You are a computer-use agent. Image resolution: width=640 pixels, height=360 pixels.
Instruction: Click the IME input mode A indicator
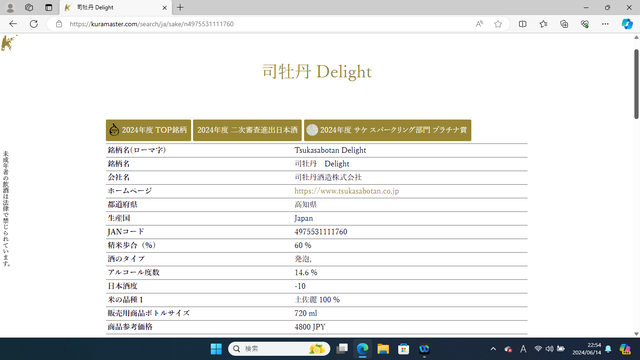pos(523,349)
